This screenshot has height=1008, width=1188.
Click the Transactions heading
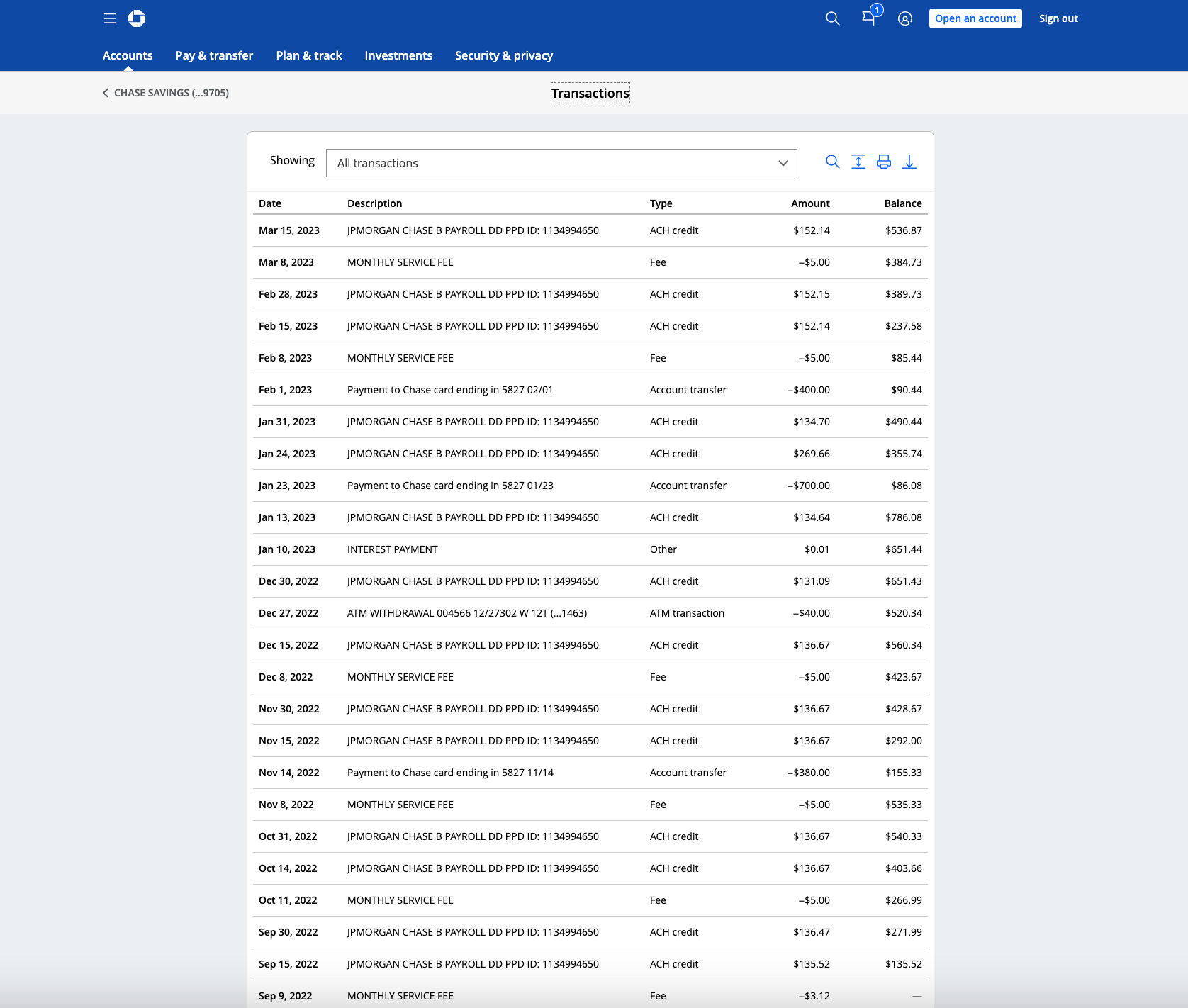(590, 93)
